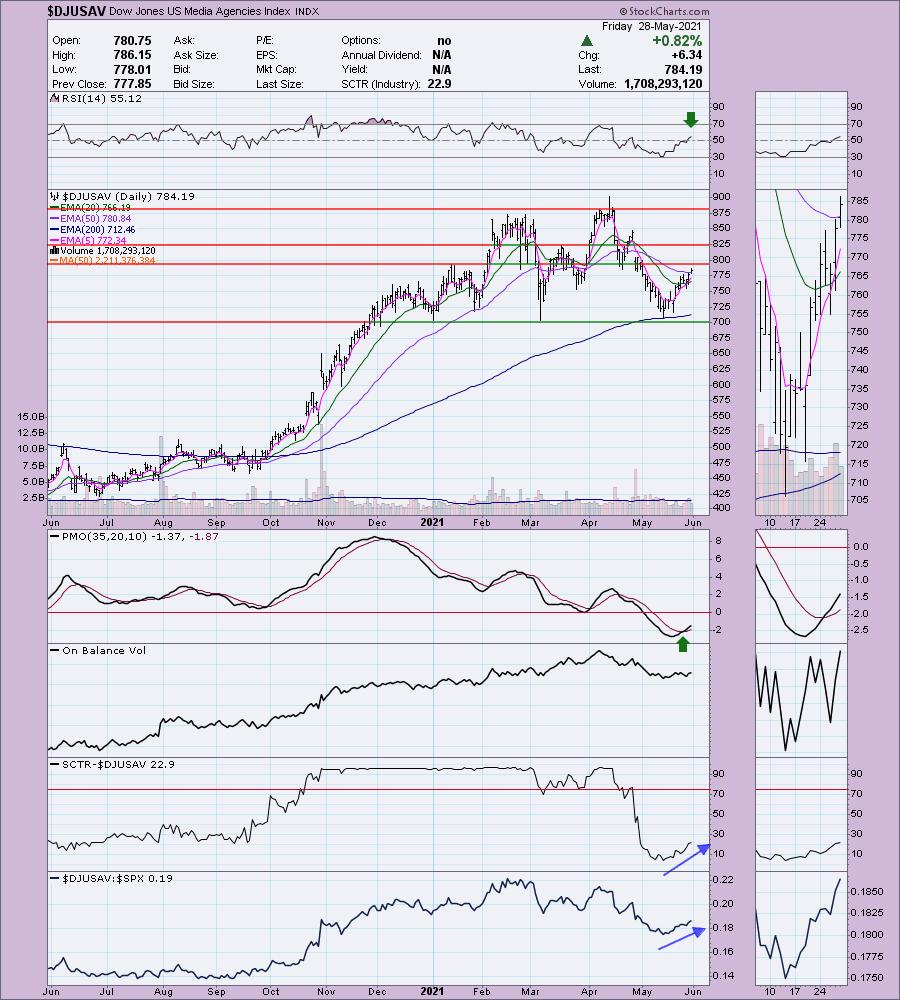Select the +0.82% percent change value
Image resolution: width=900 pixels, height=1000 pixels.
677,40
